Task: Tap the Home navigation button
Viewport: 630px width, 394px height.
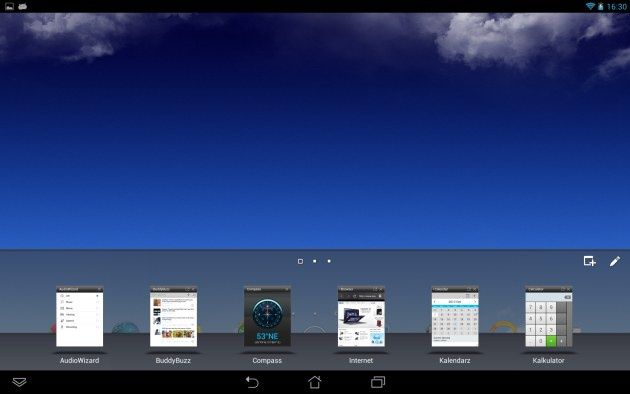Action: (315, 382)
